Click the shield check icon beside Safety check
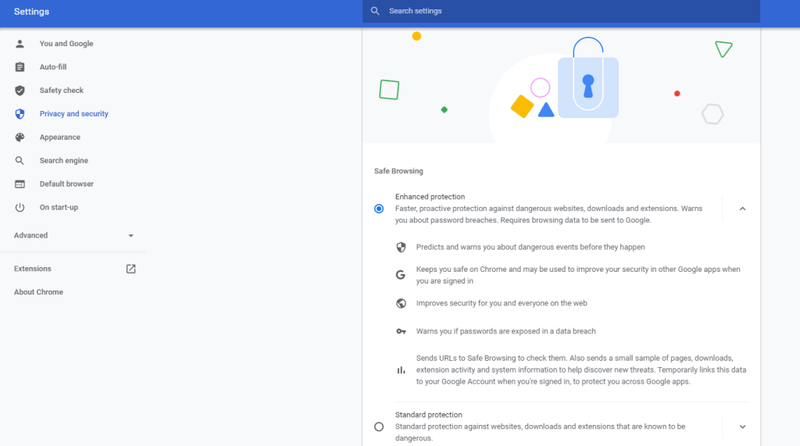Screen dimensions: 800x446 point(19,90)
